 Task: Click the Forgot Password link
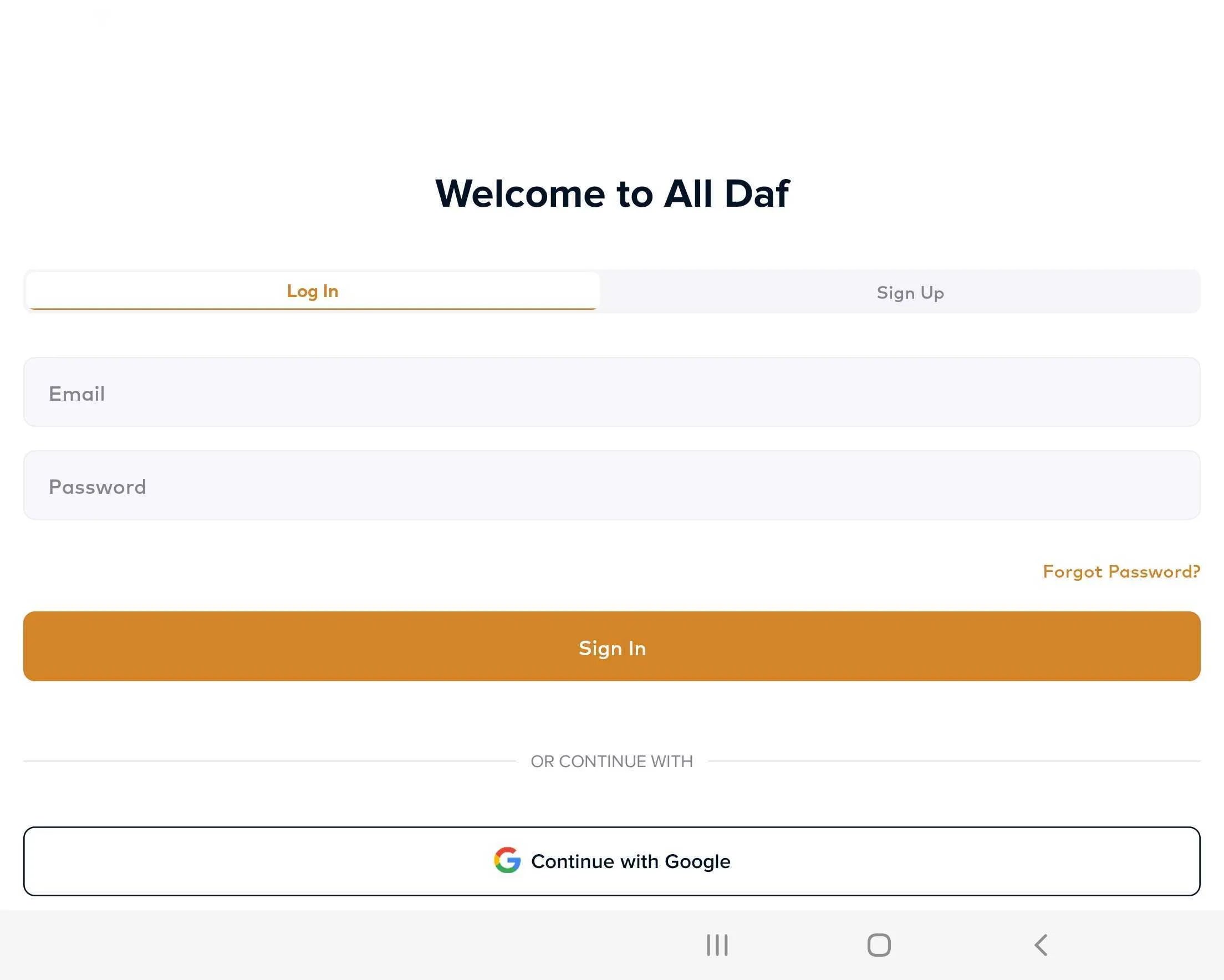[x=1121, y=570]
